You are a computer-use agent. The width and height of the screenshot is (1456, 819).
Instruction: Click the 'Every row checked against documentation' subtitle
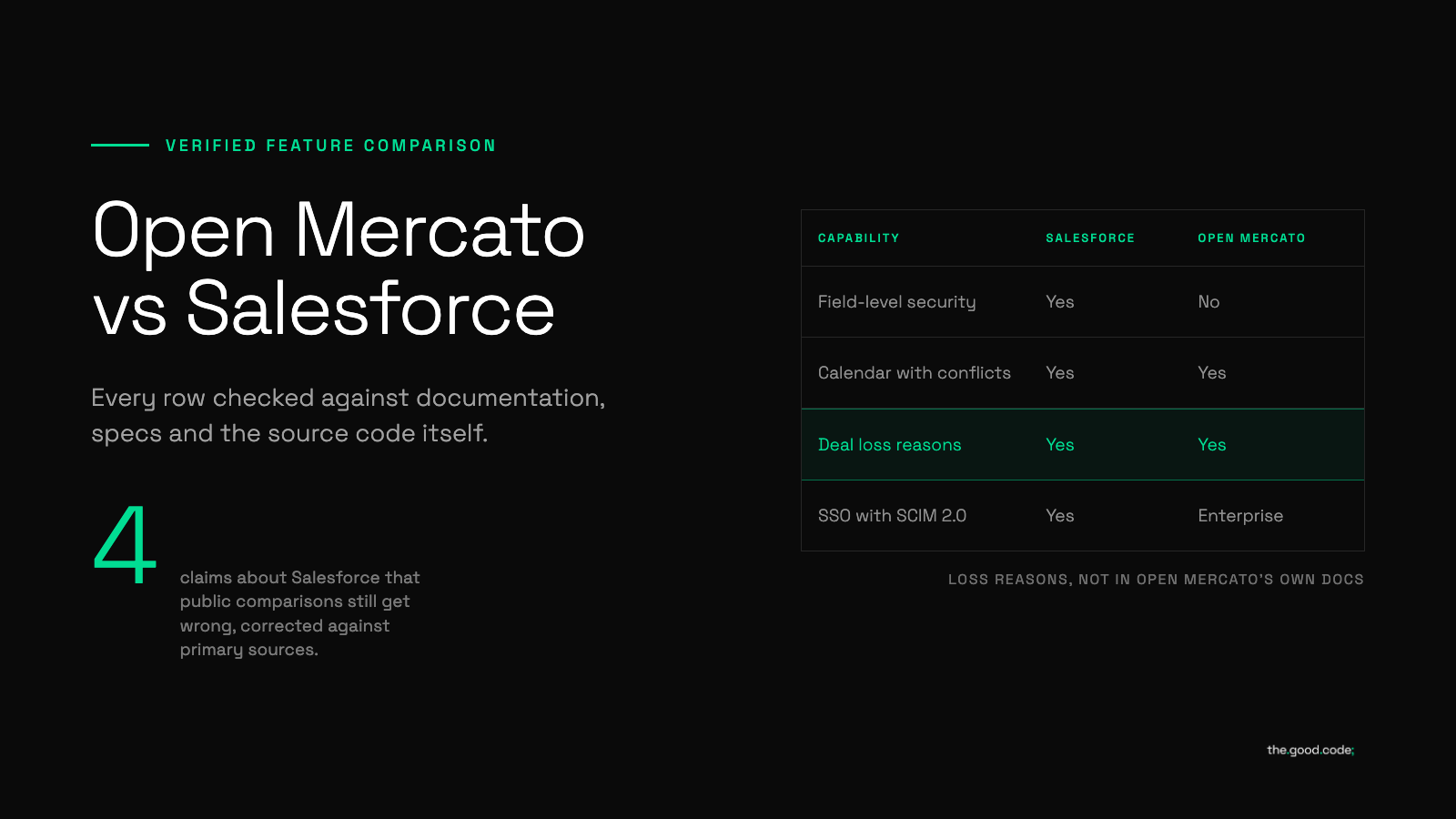pos(349,415)
